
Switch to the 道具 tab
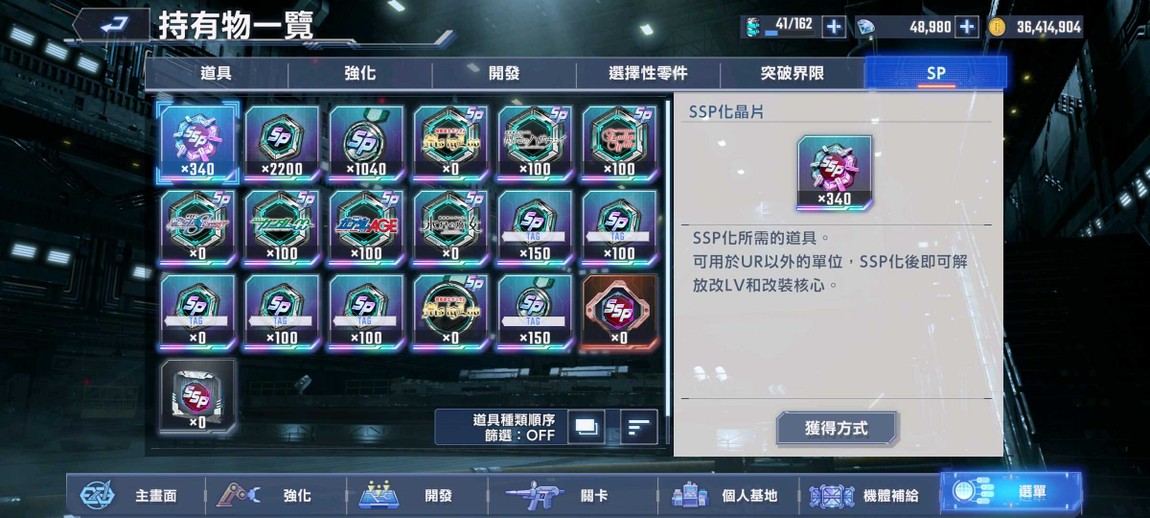[216, 73]
